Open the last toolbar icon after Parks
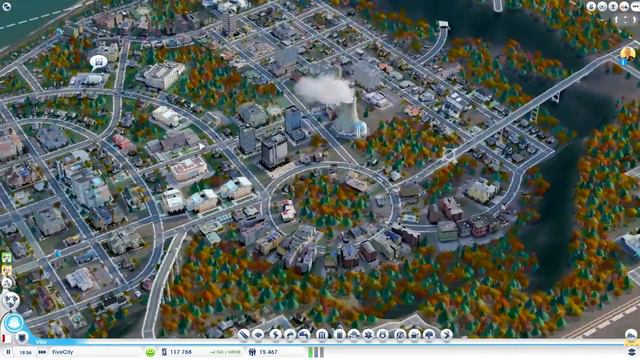 [x=447, y=335]
